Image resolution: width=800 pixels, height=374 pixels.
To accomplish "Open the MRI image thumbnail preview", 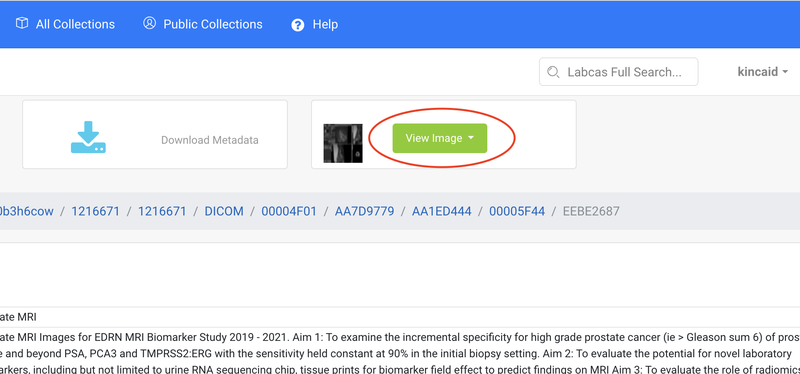I will [x=343, y=143].
